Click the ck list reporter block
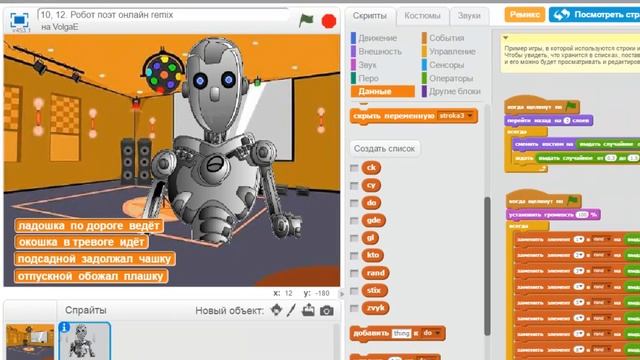 click(371, 167)
